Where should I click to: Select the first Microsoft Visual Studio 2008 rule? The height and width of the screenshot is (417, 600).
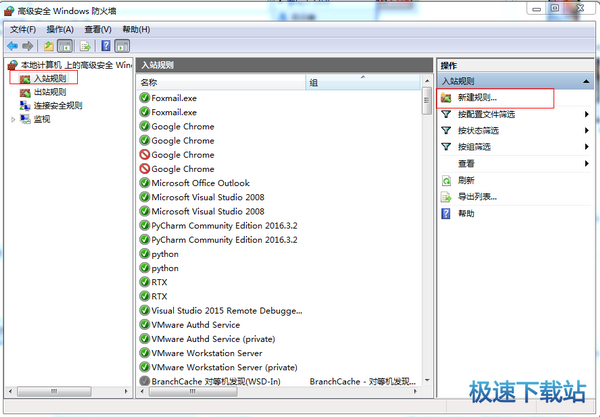pyautogui.click(x=208, y=197)
